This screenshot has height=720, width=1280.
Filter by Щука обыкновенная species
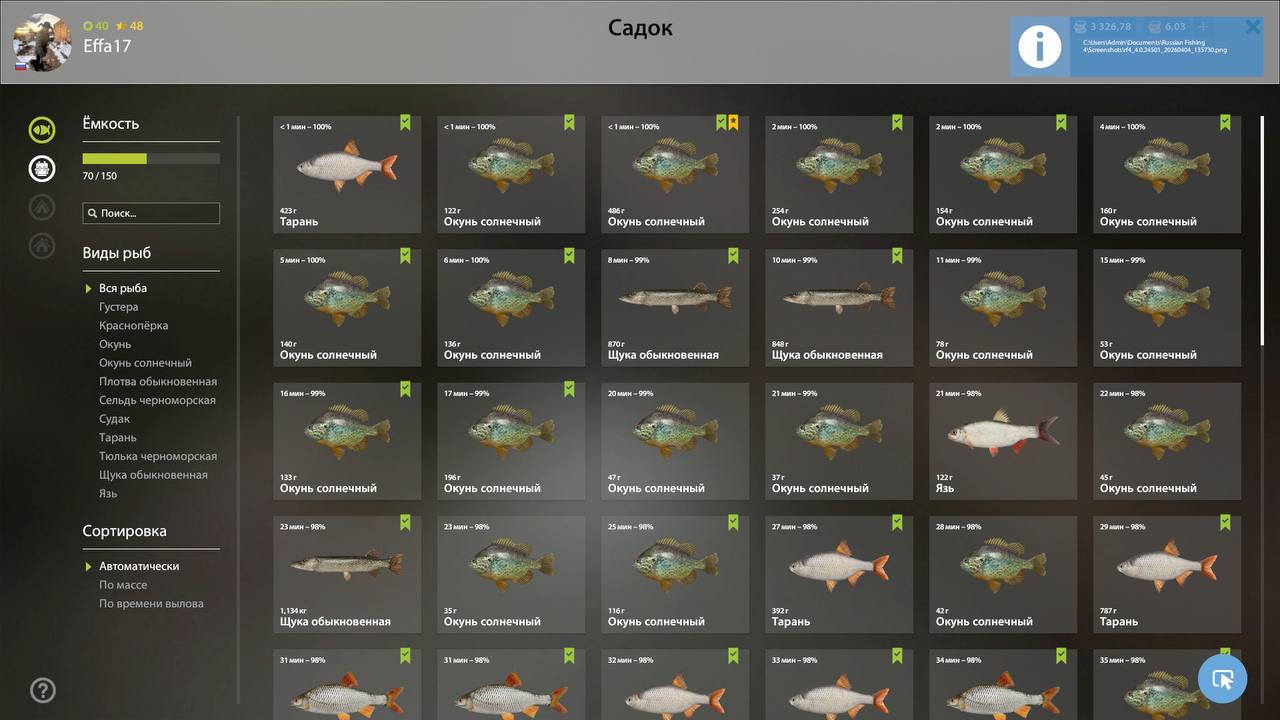153,475
